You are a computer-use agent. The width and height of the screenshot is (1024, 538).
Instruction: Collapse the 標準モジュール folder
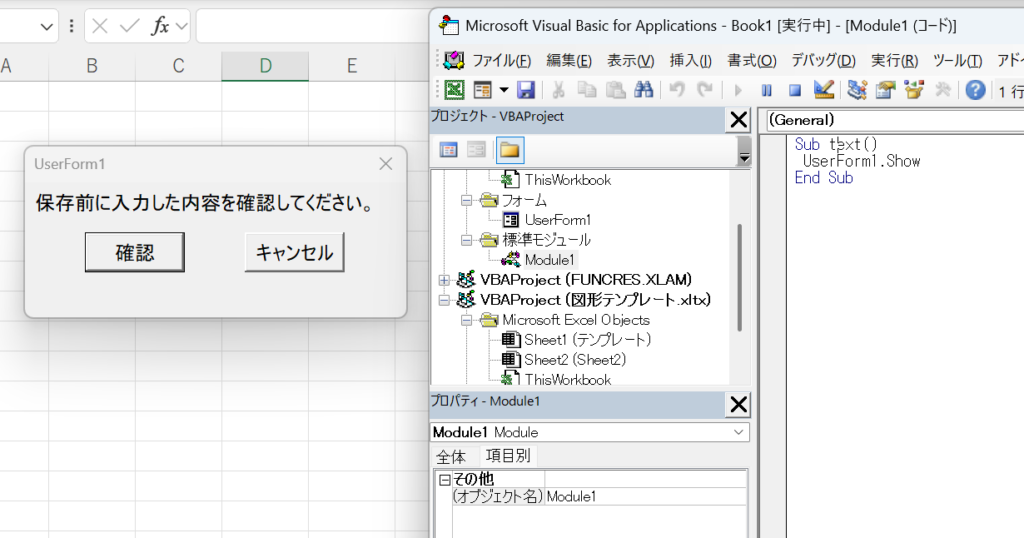point(466,240)
